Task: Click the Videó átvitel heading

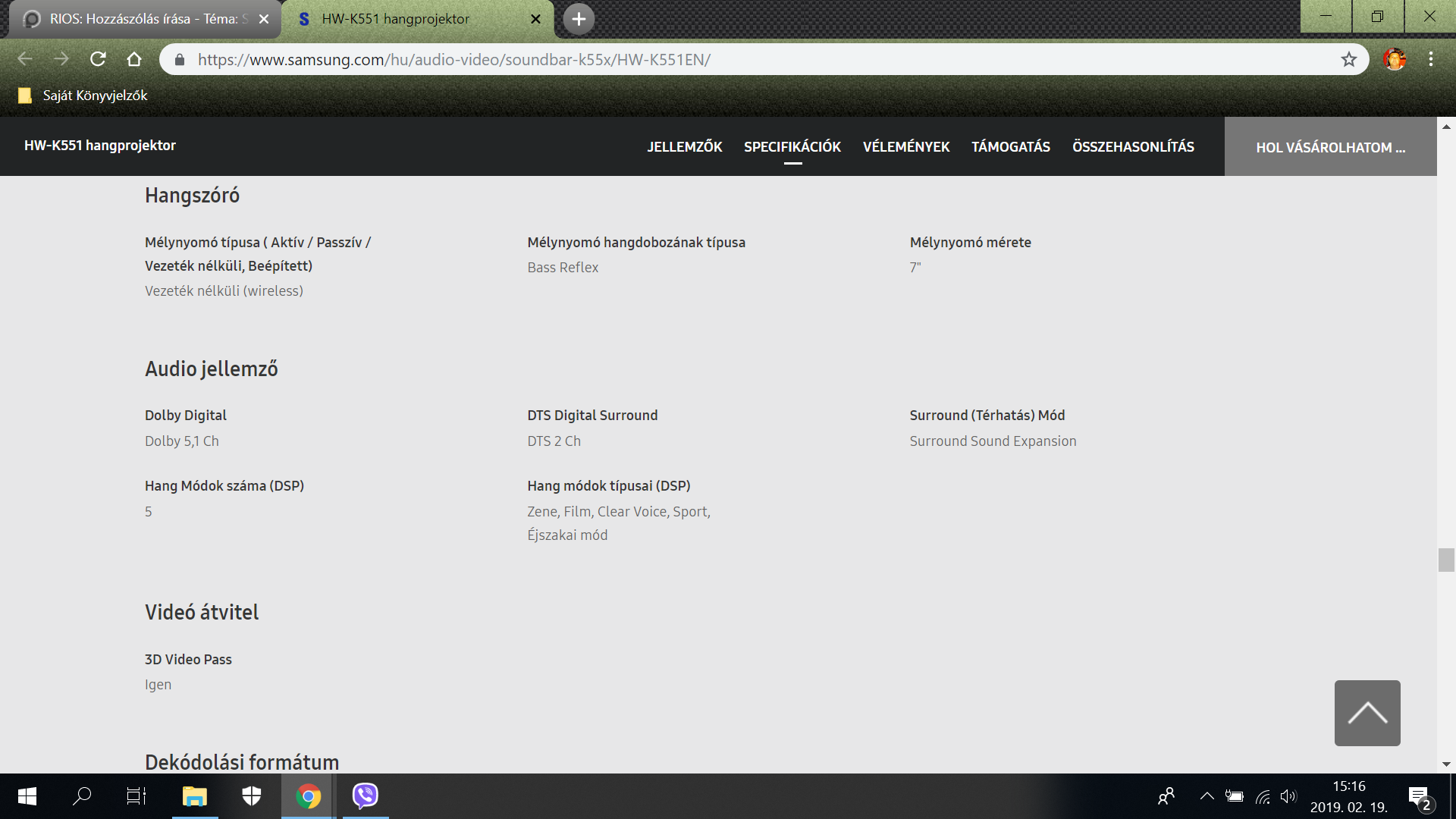Action: pyautogui.click(x=202, y=612)
